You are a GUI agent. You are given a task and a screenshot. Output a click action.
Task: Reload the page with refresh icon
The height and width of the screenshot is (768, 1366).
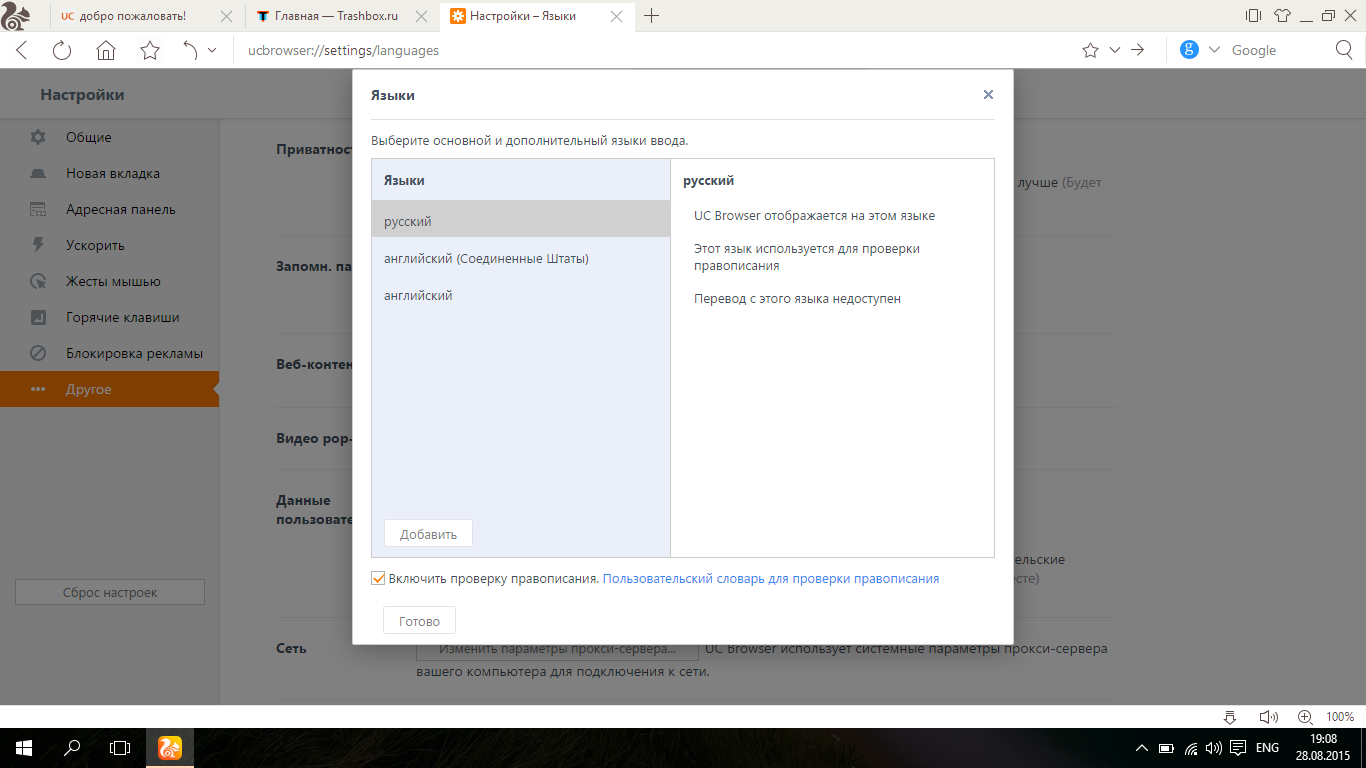coord(62,51)
